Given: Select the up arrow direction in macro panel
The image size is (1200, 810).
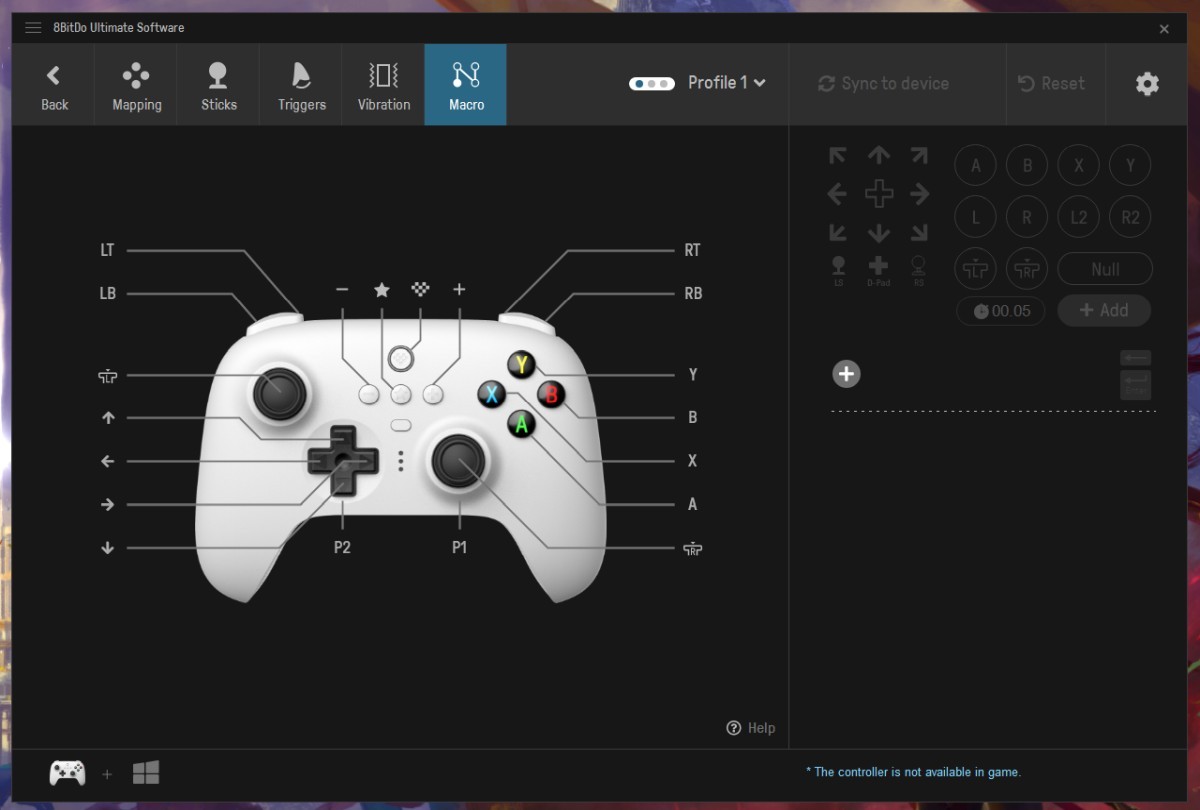Looking at the screenshot, I should tap(878, 155).
